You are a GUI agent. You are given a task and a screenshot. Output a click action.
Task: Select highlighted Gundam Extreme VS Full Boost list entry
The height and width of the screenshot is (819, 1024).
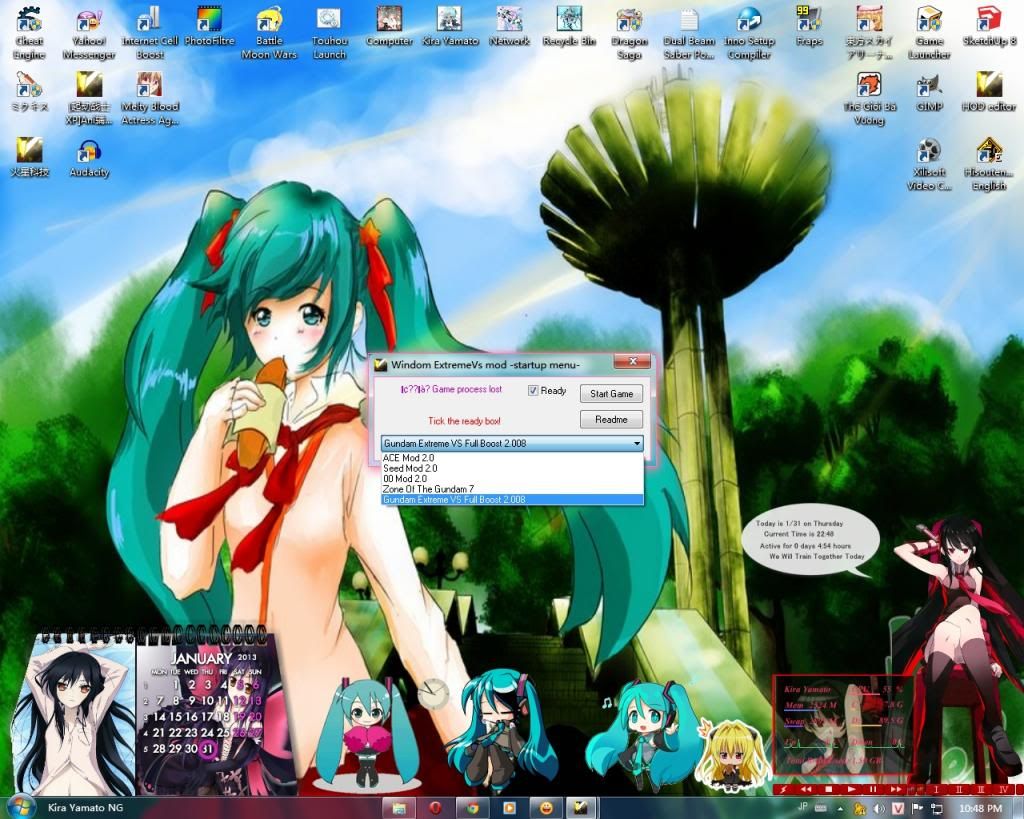(512, 500)
